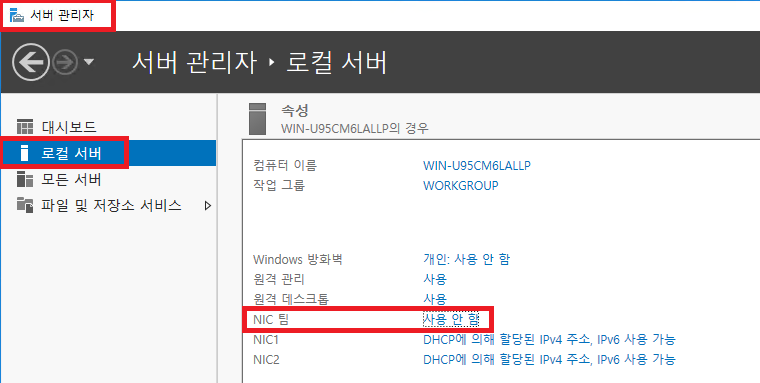
Task: Click the WORKGROUP link
Action: tap(460, 186)
